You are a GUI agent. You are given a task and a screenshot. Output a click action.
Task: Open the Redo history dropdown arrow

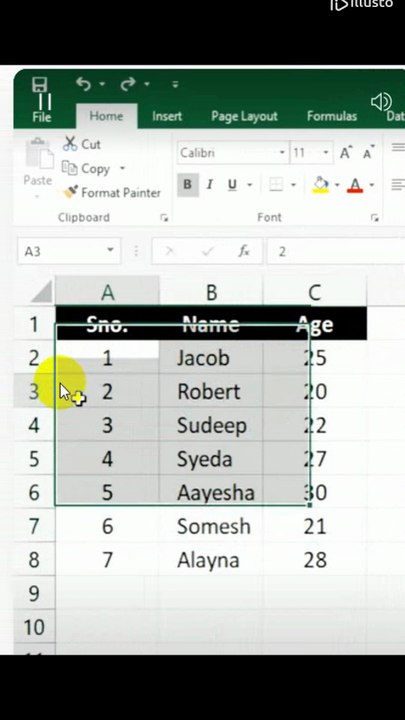(147, 84)
